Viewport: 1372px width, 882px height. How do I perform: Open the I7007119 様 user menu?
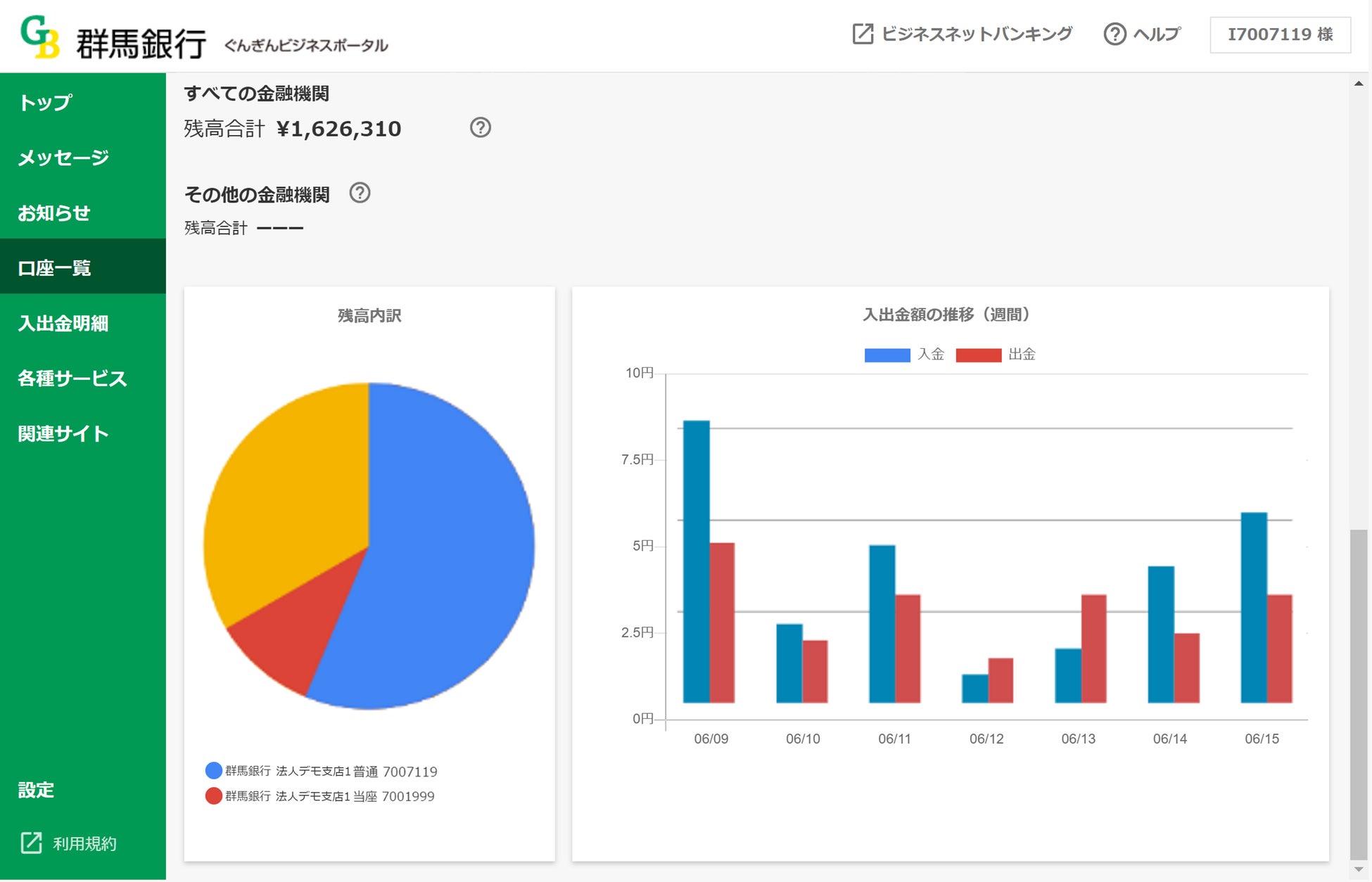[x=1279, y=34]
